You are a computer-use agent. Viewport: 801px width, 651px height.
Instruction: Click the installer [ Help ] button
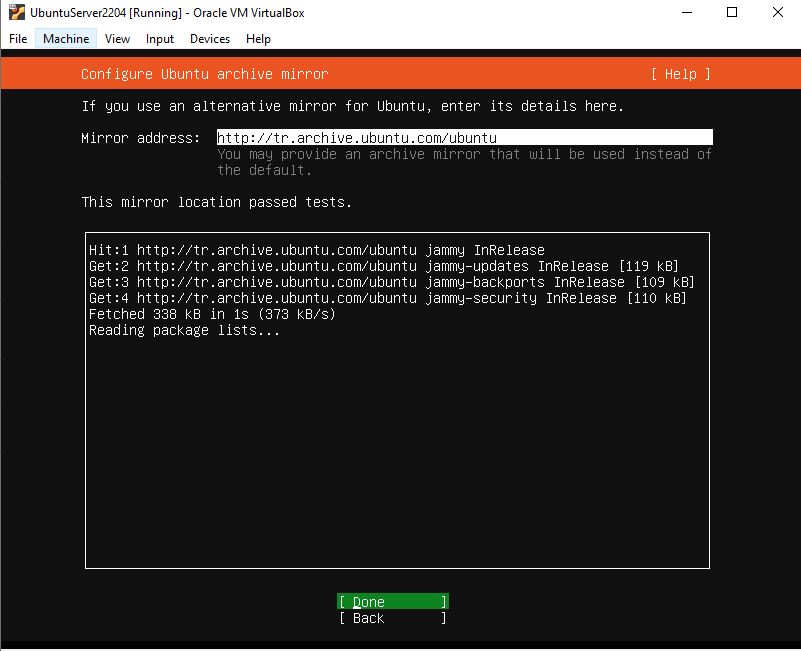[x=680, y=74]
